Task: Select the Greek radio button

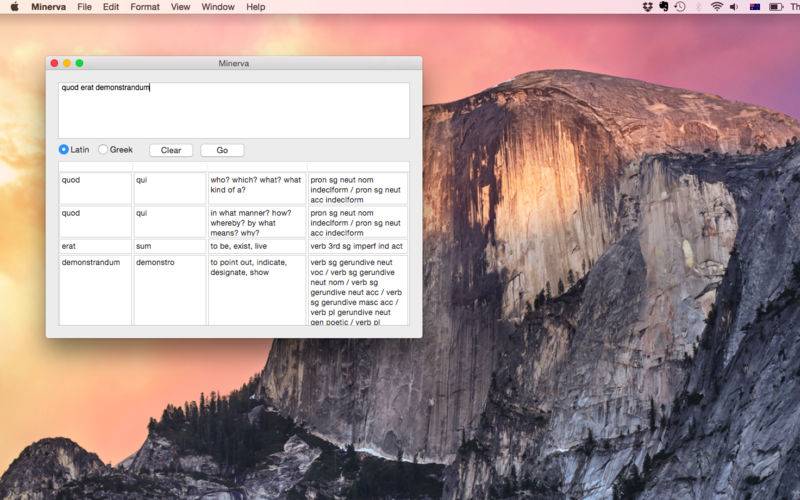Action: 103,149
